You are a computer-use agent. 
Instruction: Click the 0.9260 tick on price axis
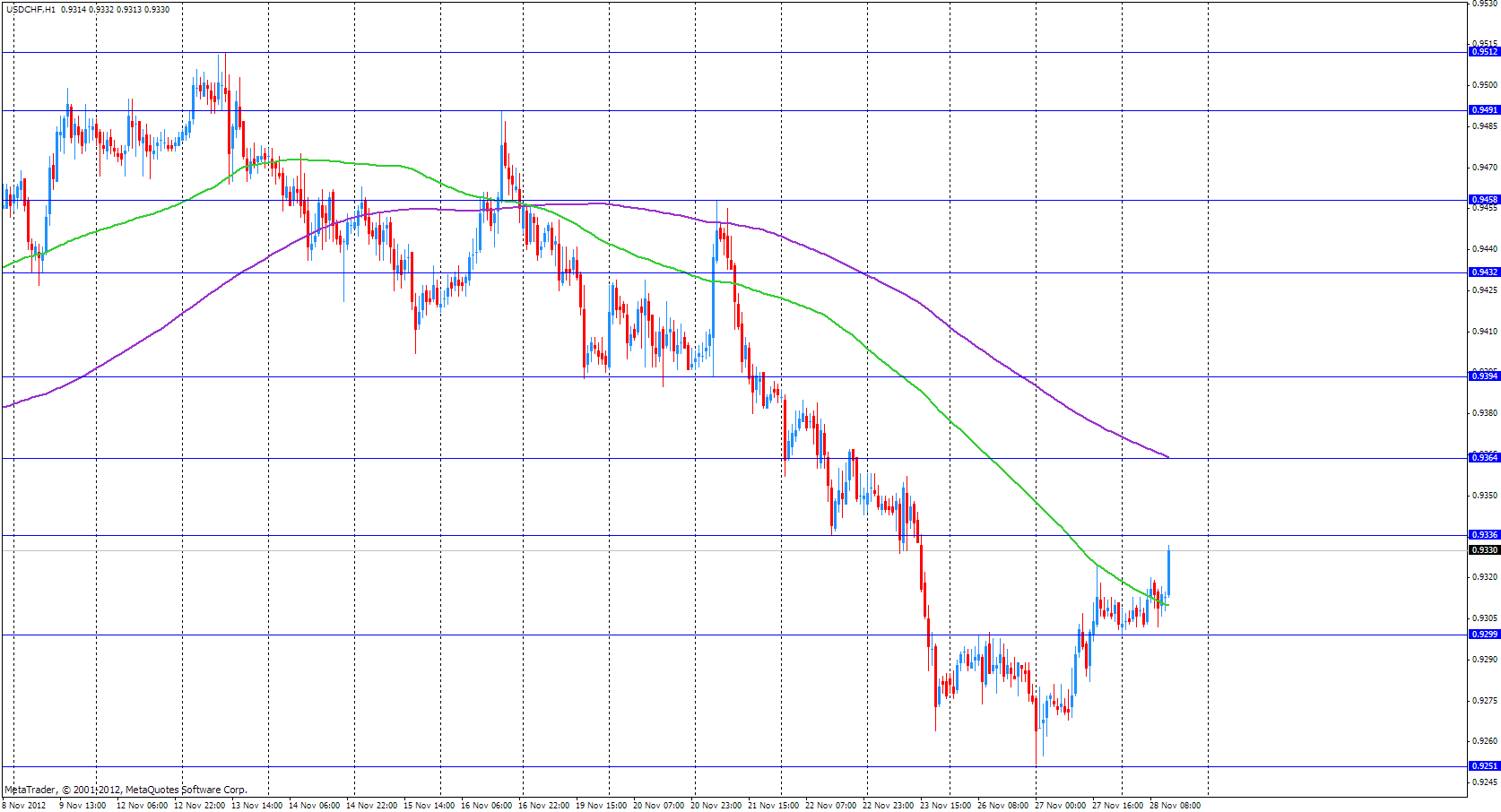pos(1485,741)
